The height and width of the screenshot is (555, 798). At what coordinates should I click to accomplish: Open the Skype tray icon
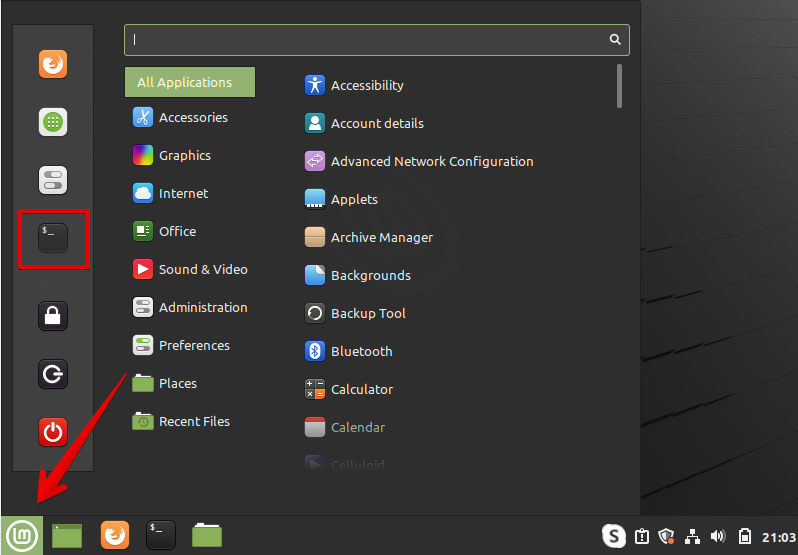click(613, 536)
